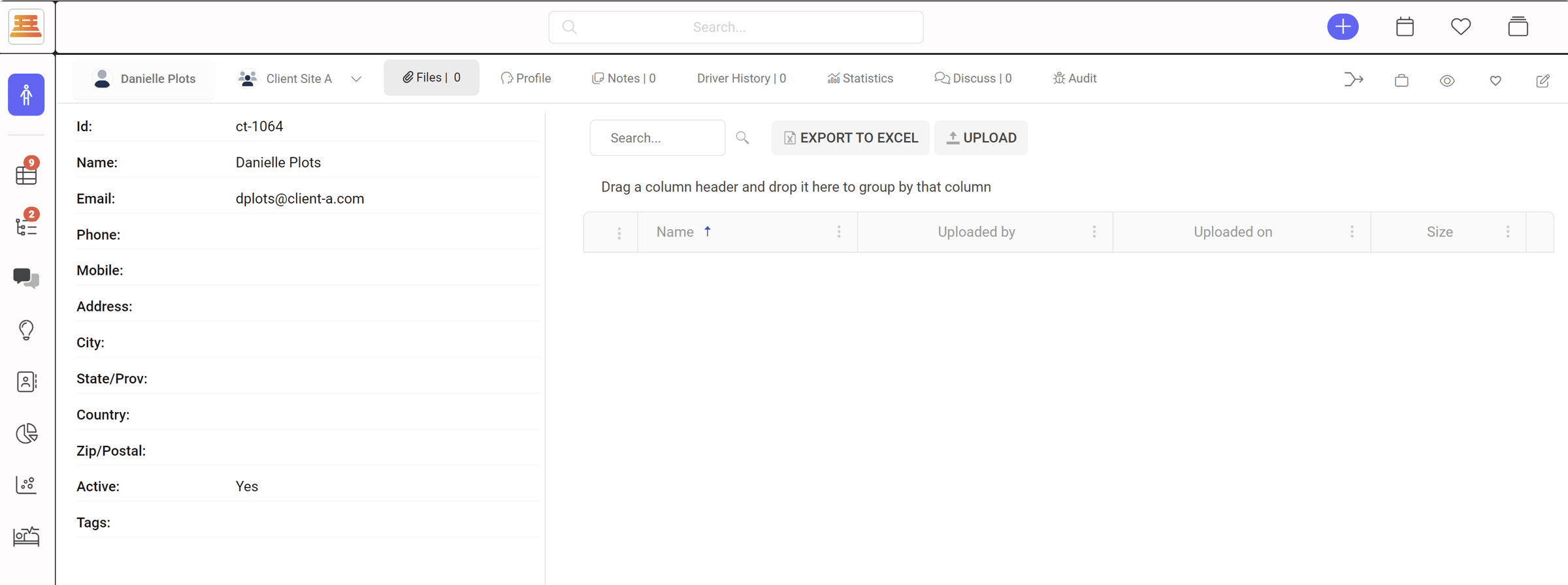This screenshot has height=585, width=1568.
Task: Click the edit pencil icon for the record
Action: coord(1543,80)
